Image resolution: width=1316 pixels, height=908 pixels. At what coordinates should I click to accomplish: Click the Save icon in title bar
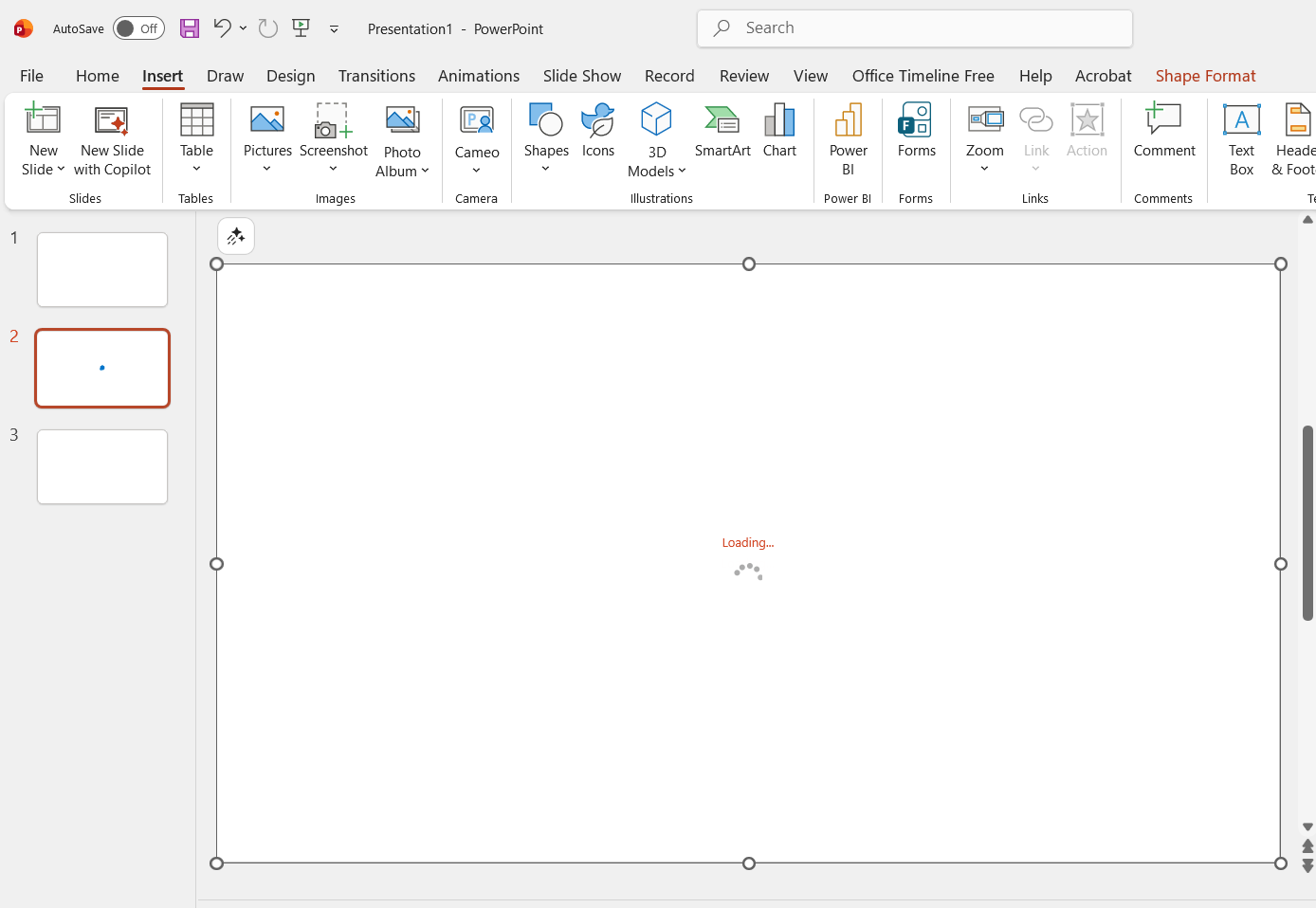pos(190,28)
